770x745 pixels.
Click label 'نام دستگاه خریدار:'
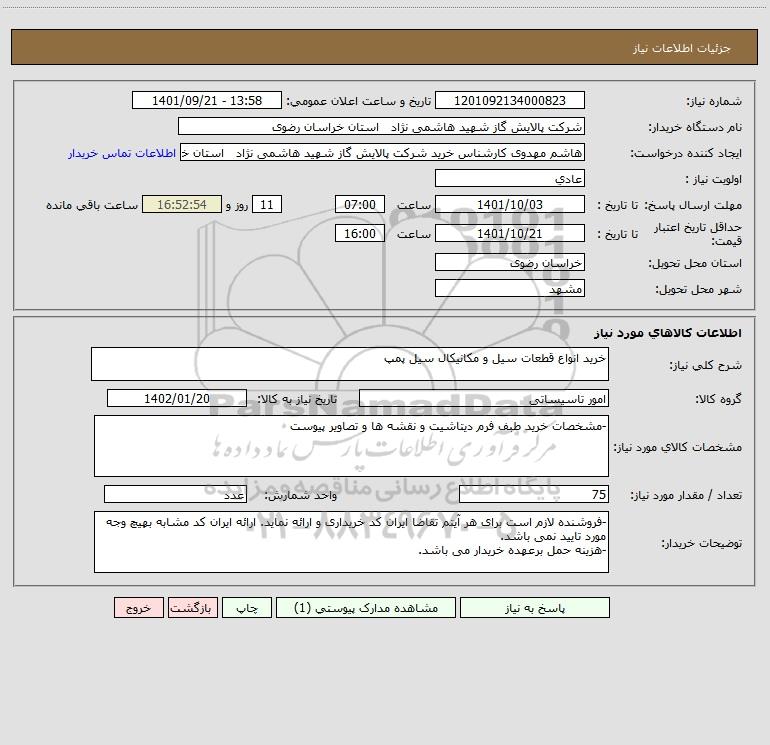[x=695, y=128]
